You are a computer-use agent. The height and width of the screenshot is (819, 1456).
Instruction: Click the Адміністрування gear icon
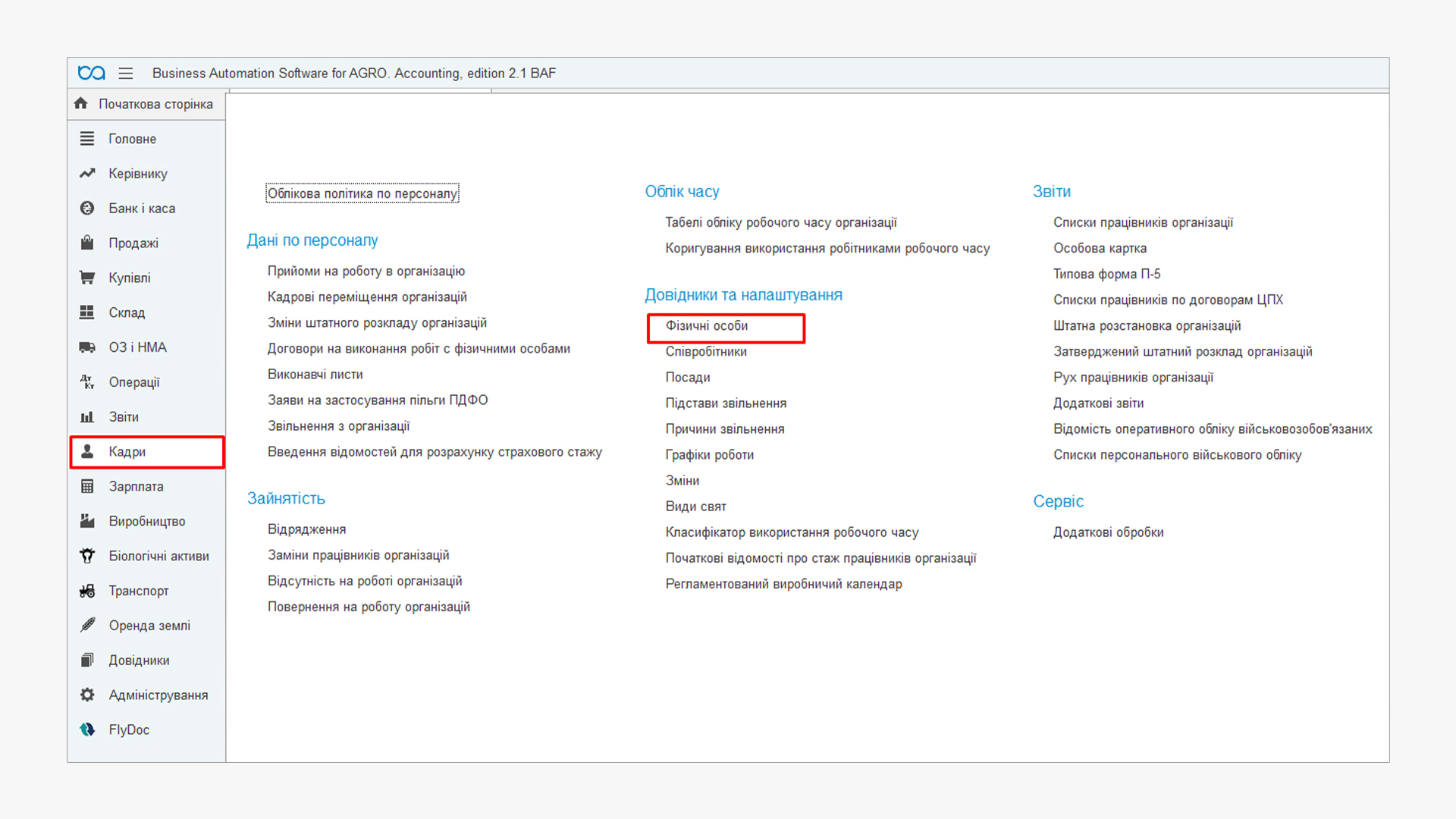[87, 695]
